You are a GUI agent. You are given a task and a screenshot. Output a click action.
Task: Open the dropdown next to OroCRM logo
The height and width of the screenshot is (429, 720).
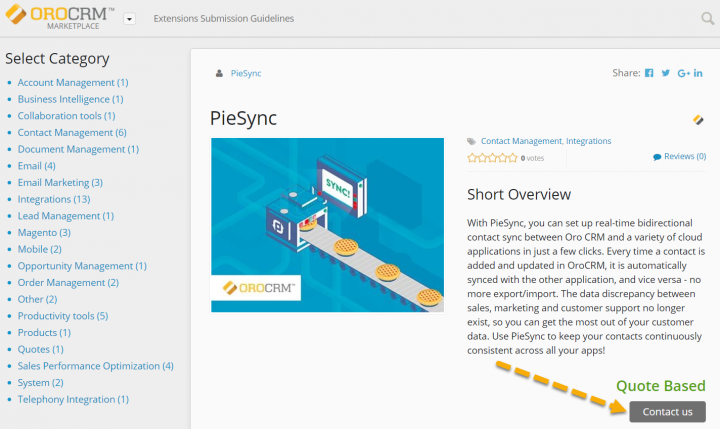pyautogui.click(x=129, y=19)
